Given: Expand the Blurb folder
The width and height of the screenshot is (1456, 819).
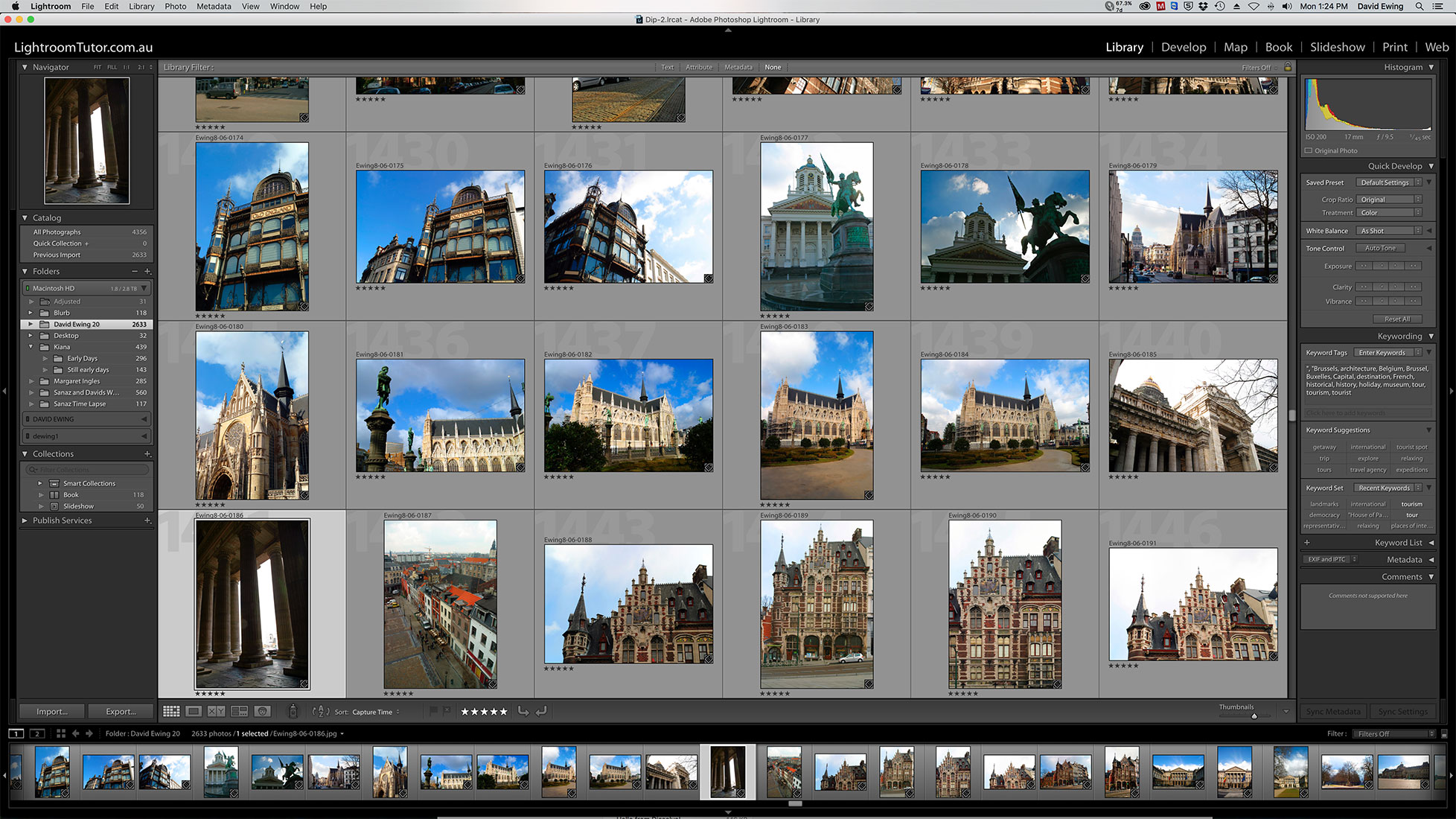Looking at the screenshot, I should [x=31, y=313].
